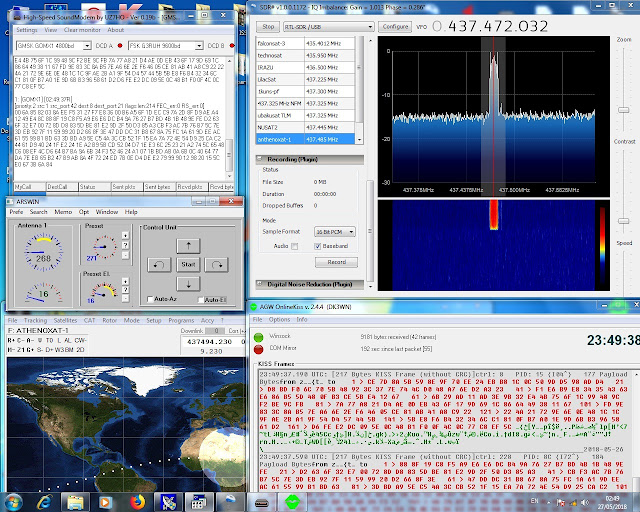Click the plus button beside the azimuth Preset dial
The width and height of the screenshot is (640, 512).
point(125,236)
